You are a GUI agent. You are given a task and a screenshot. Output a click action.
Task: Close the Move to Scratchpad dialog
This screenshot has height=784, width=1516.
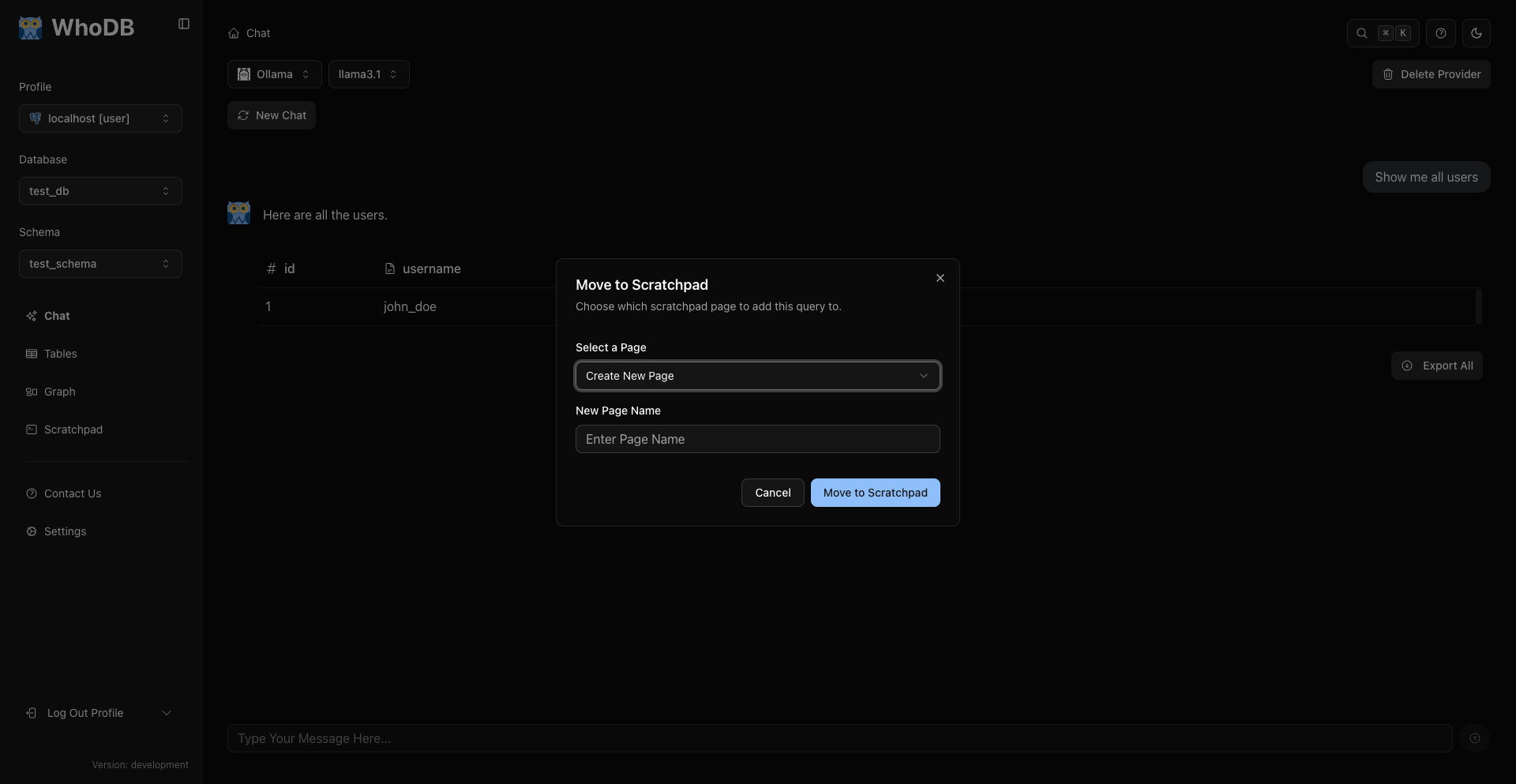(x=940, y=278)
